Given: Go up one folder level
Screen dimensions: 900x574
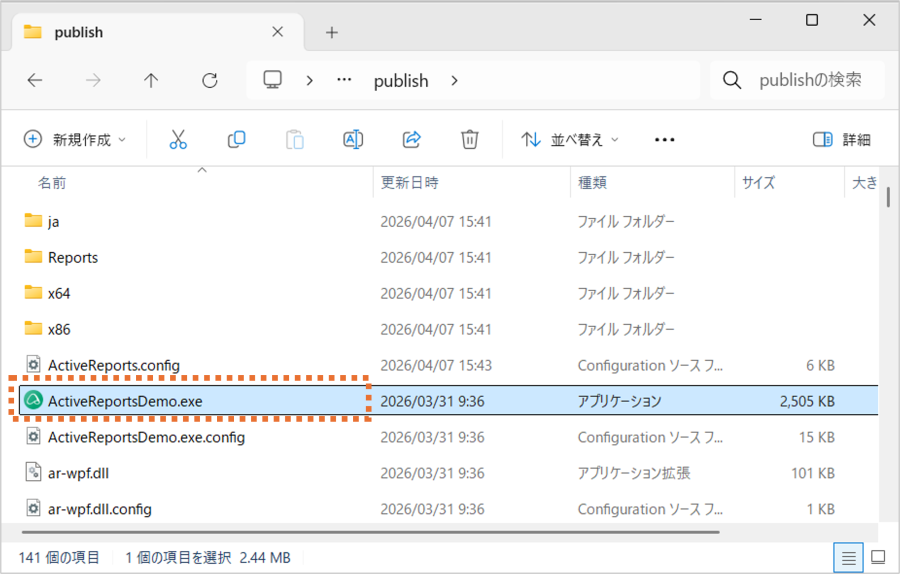Looking at the screenshot, I should pyautogui.click(x=151, y=80).
